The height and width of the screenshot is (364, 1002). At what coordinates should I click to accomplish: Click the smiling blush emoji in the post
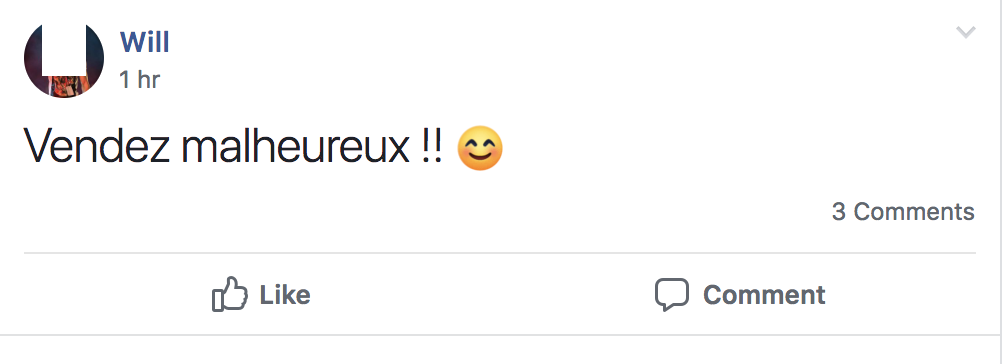click(x=481, y=148)
